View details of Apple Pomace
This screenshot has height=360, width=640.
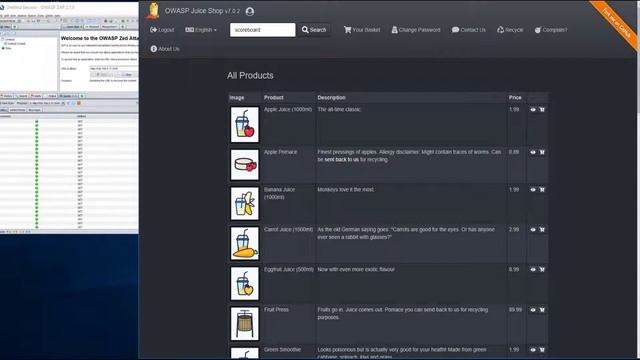pos(533,152)
